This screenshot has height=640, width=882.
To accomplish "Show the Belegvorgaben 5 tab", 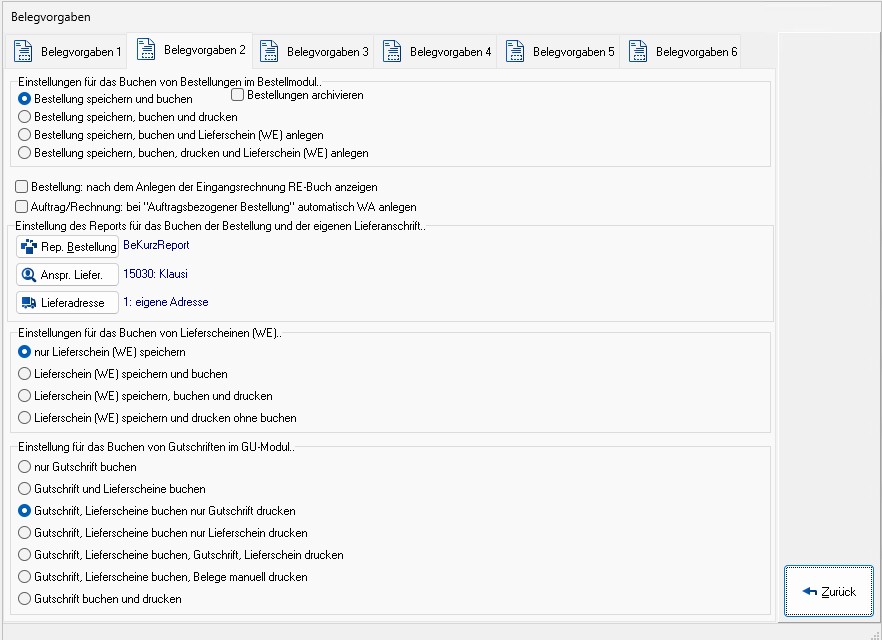I will [x=559, y=52].
